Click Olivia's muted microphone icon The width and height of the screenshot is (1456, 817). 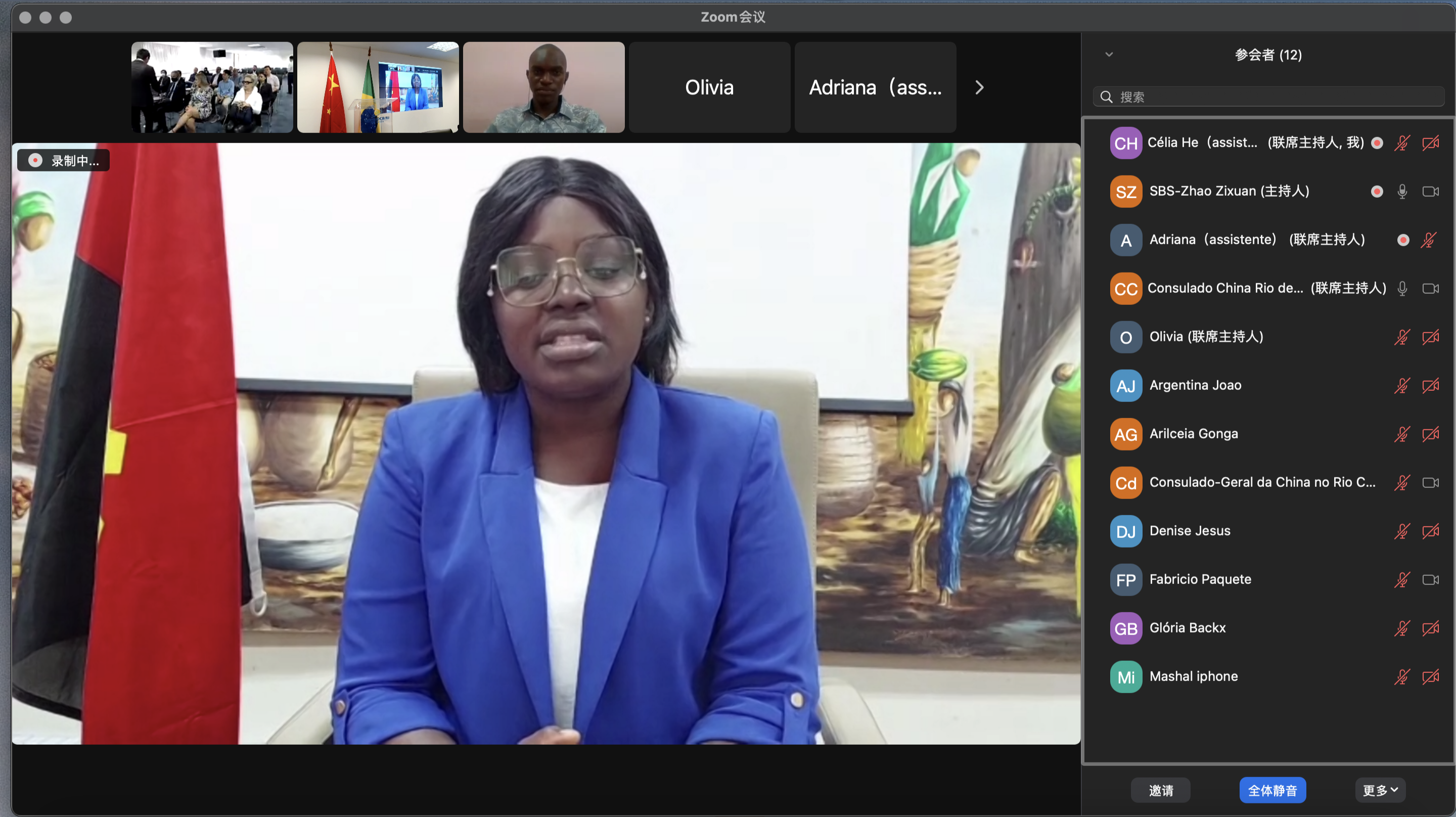1402,338
